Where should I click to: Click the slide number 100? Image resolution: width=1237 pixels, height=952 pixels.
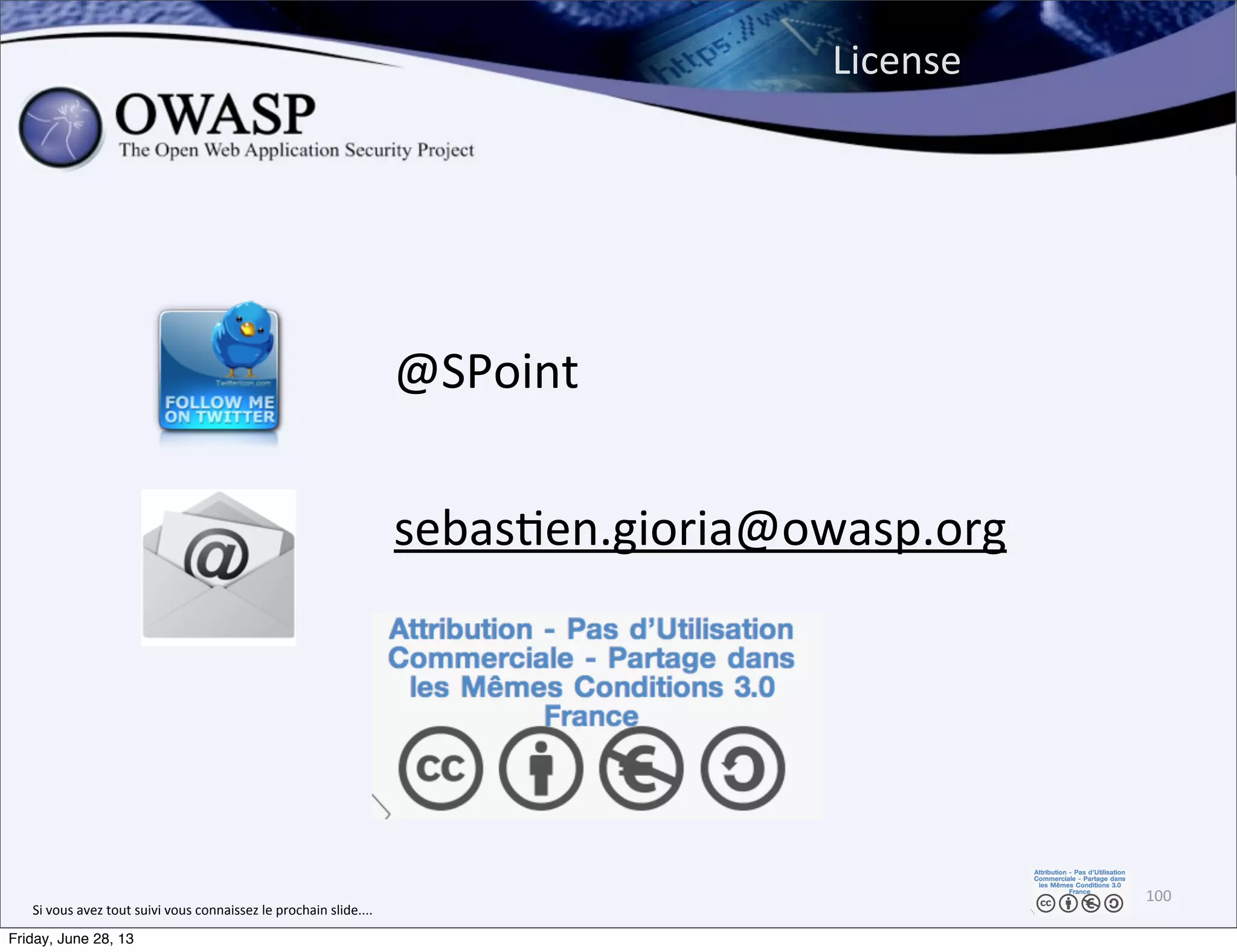pos(1158,896)
